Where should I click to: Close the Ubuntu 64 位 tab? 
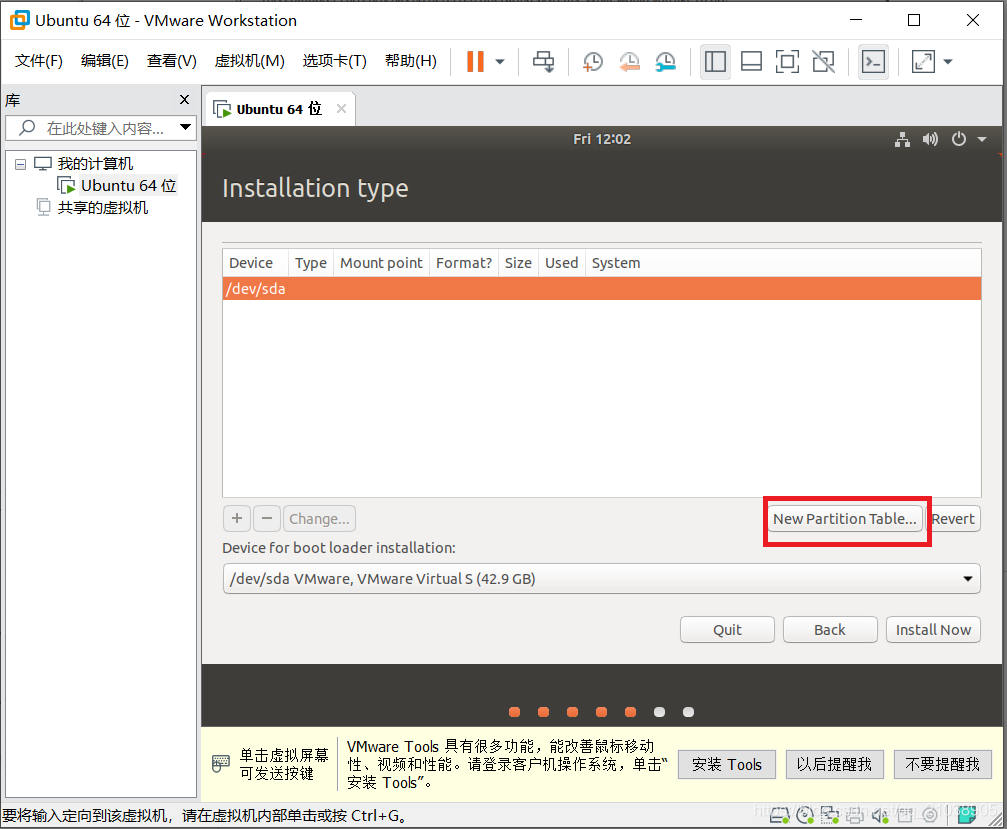pyautogui.click(x=342, y=109)
